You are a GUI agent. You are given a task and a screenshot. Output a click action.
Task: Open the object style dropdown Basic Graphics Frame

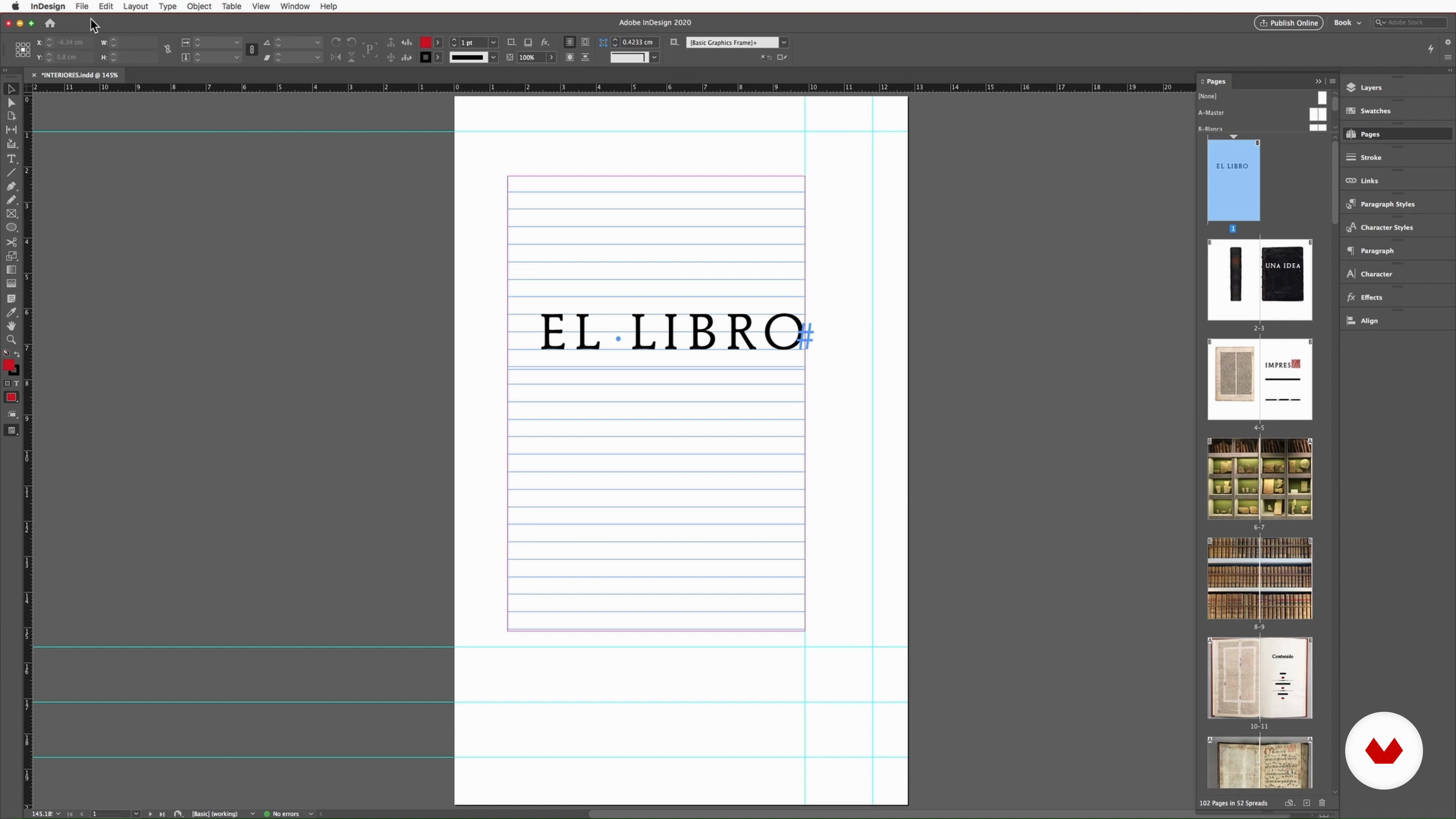pyautogui.click(x=784, y=42)
